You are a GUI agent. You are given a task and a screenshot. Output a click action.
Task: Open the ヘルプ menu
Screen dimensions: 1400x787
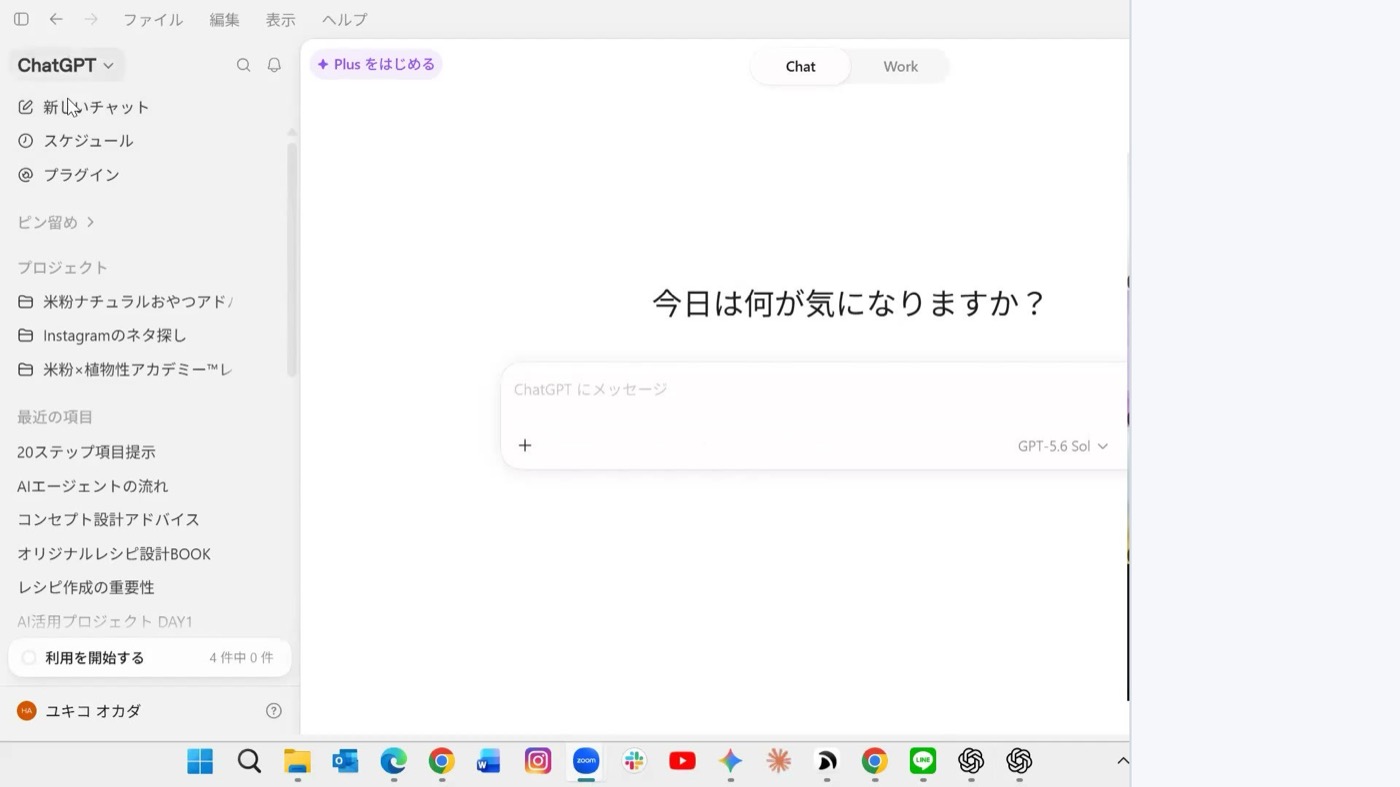point(345,19)
